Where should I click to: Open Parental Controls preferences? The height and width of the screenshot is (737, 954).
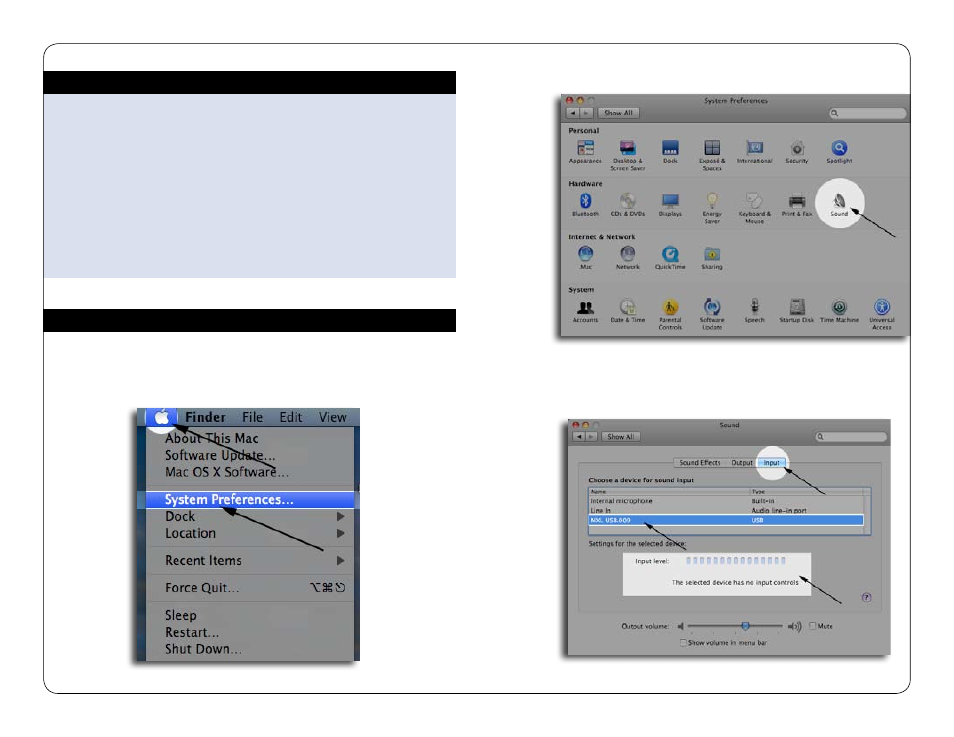[670, 314]
